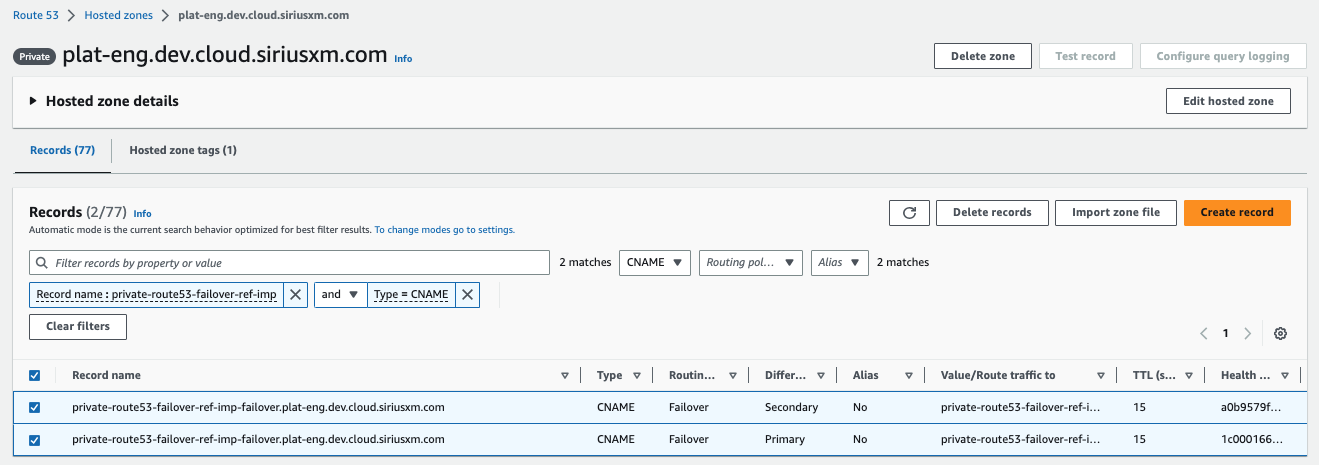Viewport: 1319px width, 465px height.
Task: Click Delete zone button
Action: (x=983, y=56)
